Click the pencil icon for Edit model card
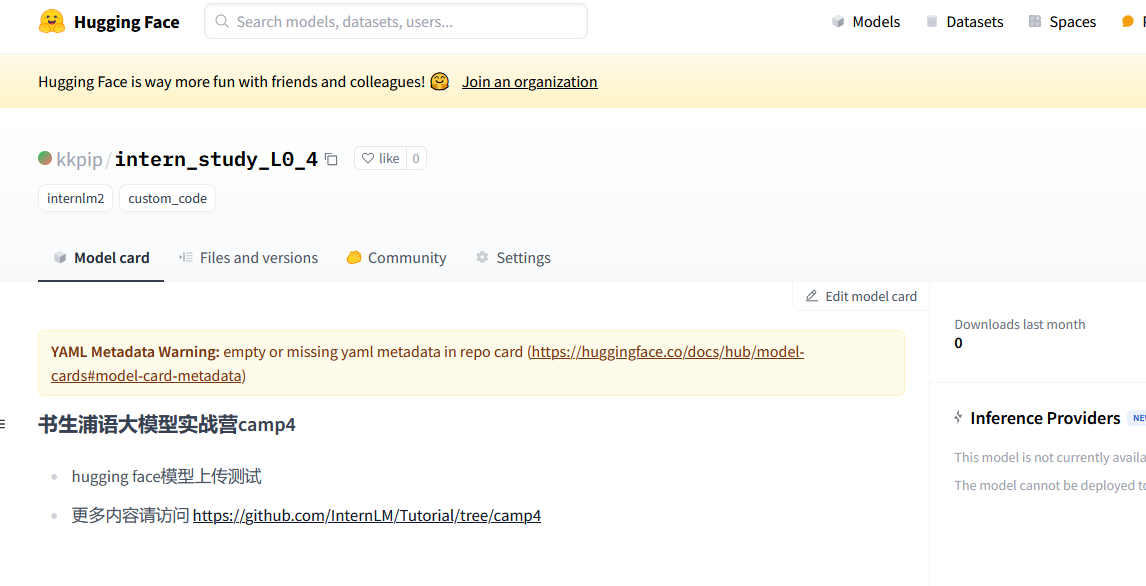Screen dimensions: 1146x586 click(x=811, y=296)
